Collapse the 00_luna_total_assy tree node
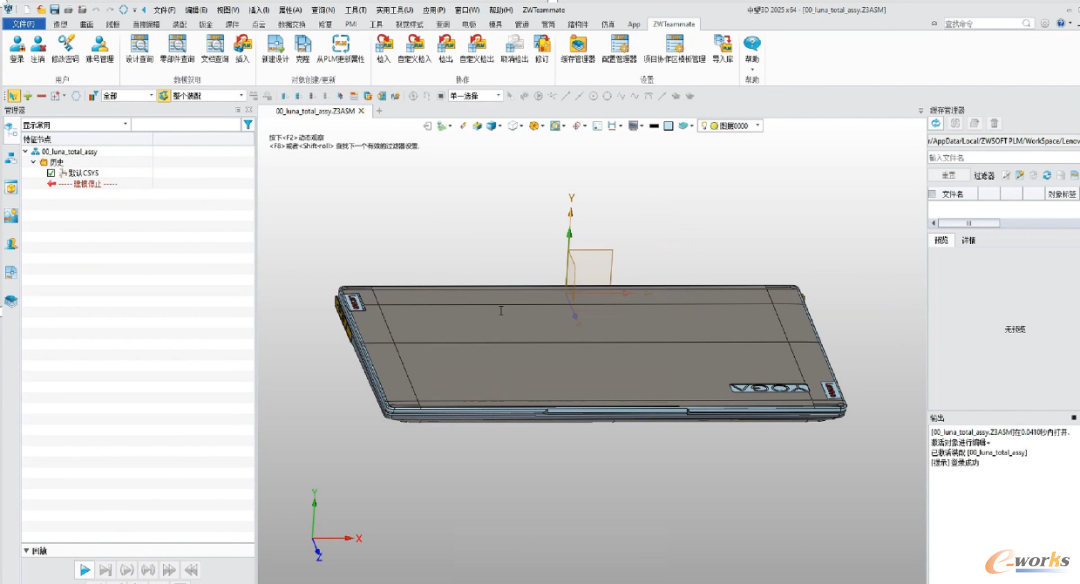 25,152
